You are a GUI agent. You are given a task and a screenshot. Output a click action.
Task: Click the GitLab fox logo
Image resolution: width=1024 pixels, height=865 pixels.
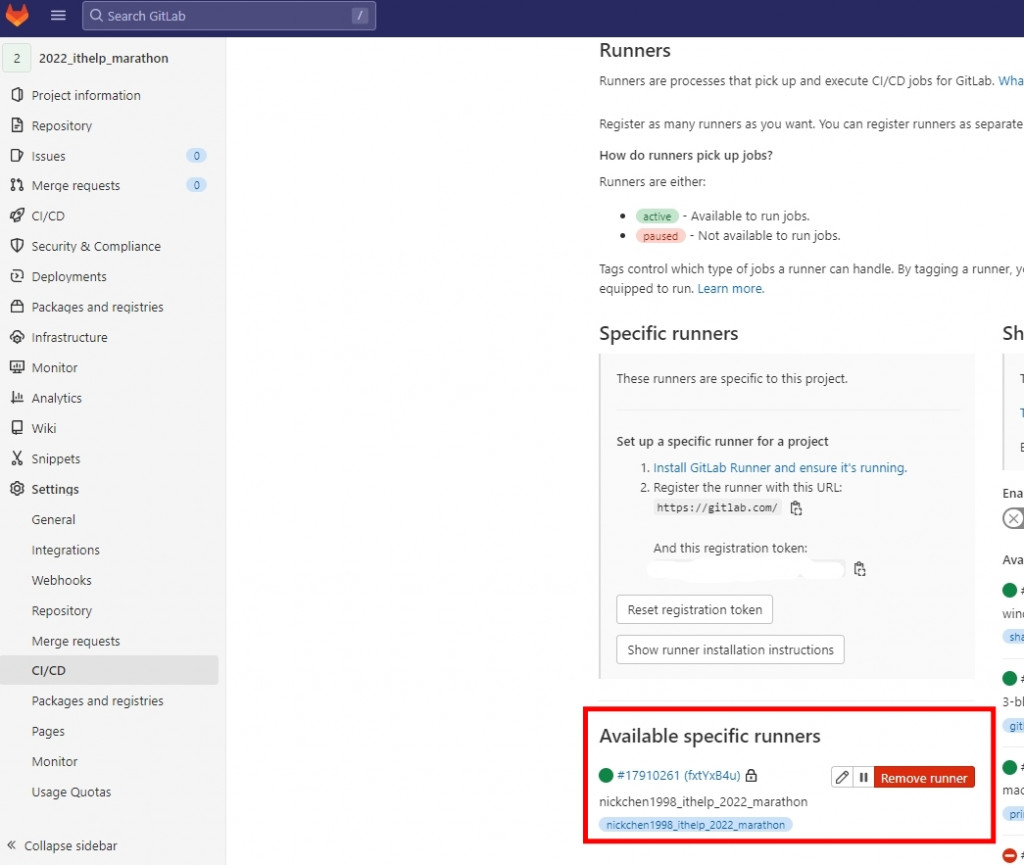pos(17,14)
